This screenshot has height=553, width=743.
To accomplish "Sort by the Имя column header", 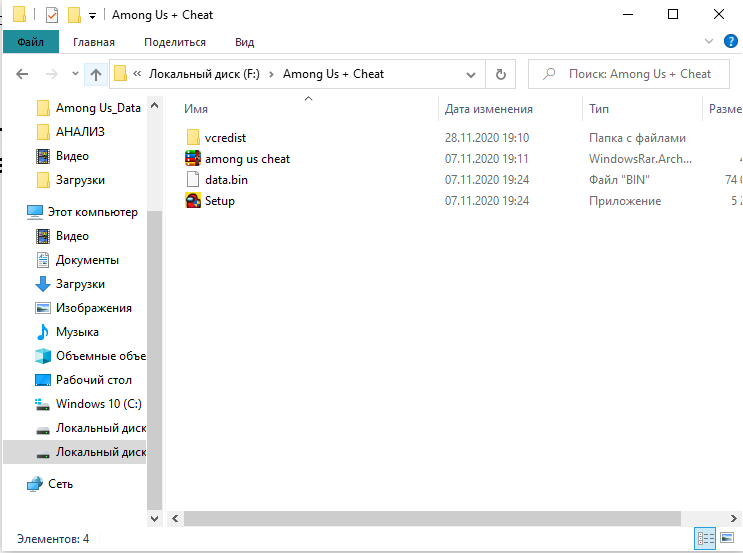I will click(196, 109).
